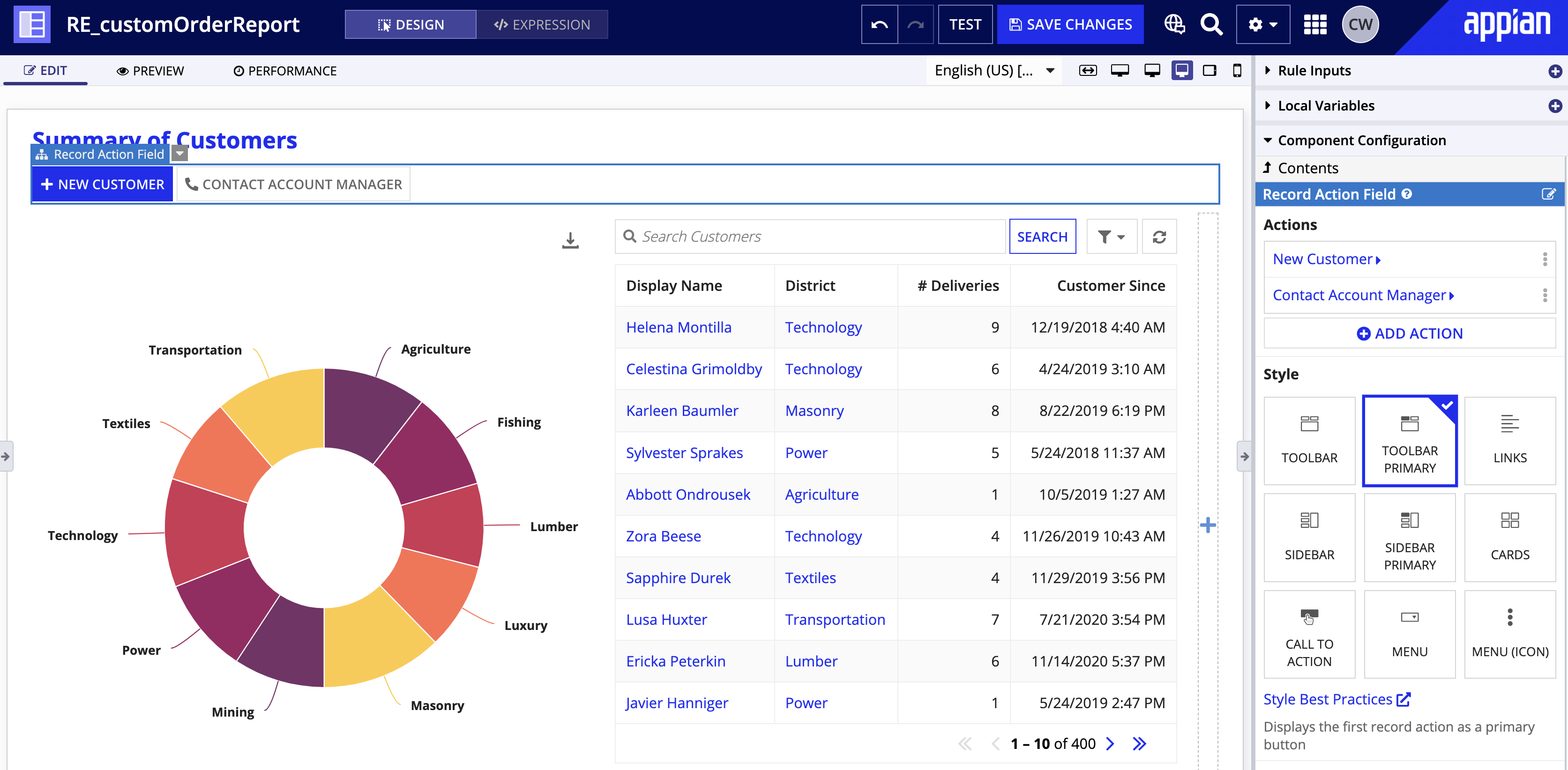This screenshot has width=1568, height=770.
Task: Go to next page of grid
Action: click(x=1110, y=743)
